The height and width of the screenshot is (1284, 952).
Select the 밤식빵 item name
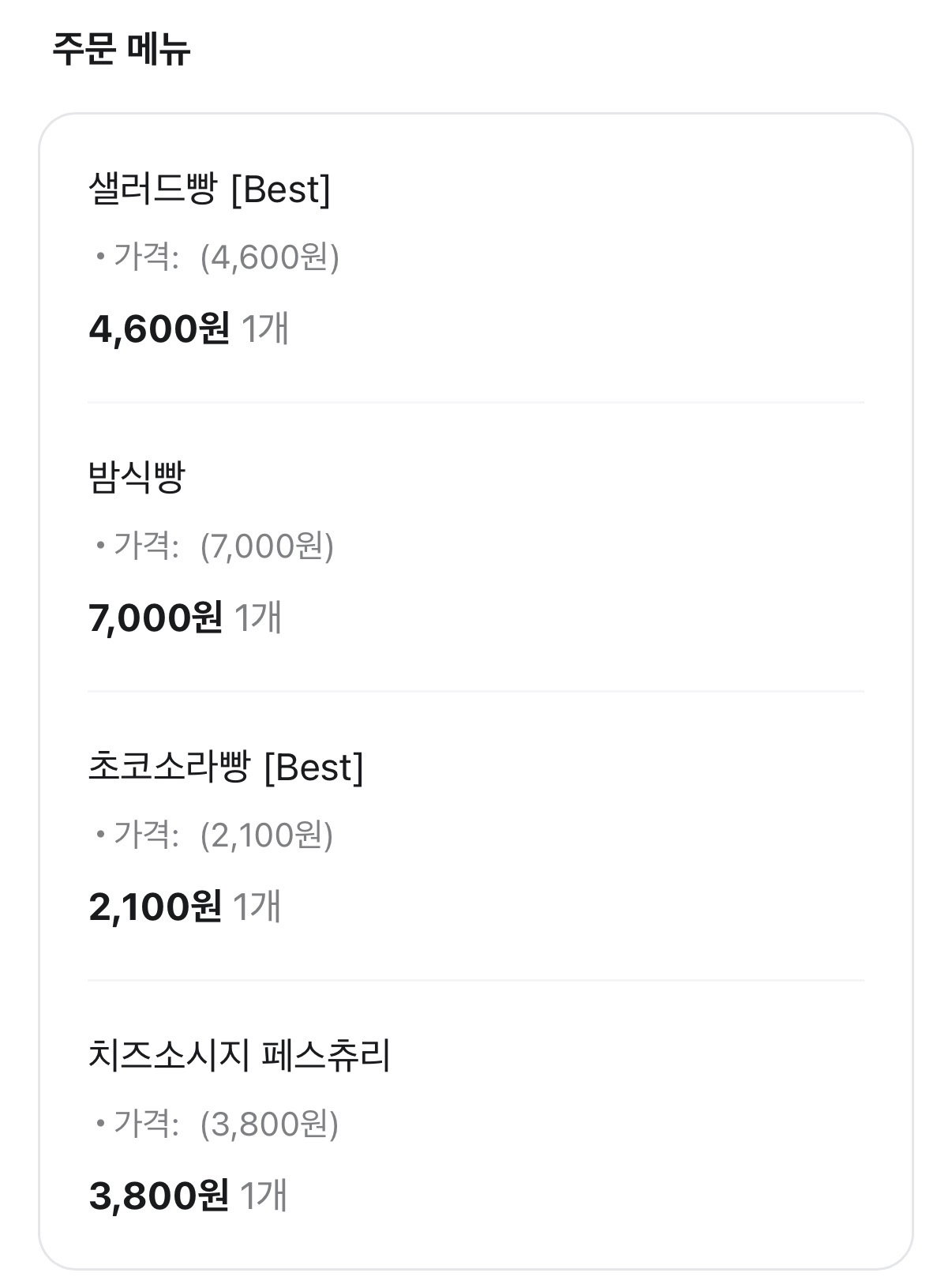click(x=137, y=478)
